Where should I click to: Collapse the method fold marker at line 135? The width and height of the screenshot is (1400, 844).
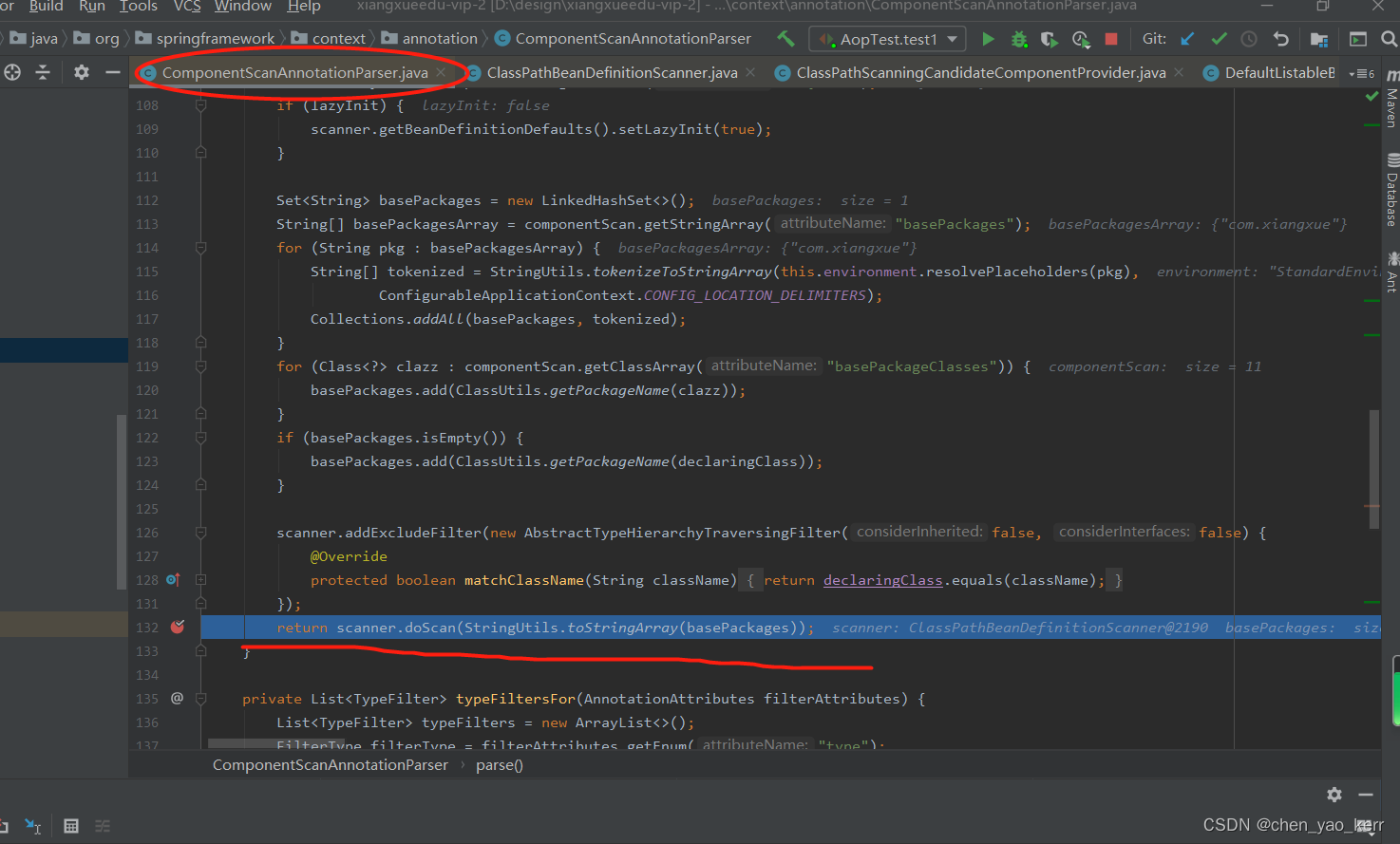point(201,699)
